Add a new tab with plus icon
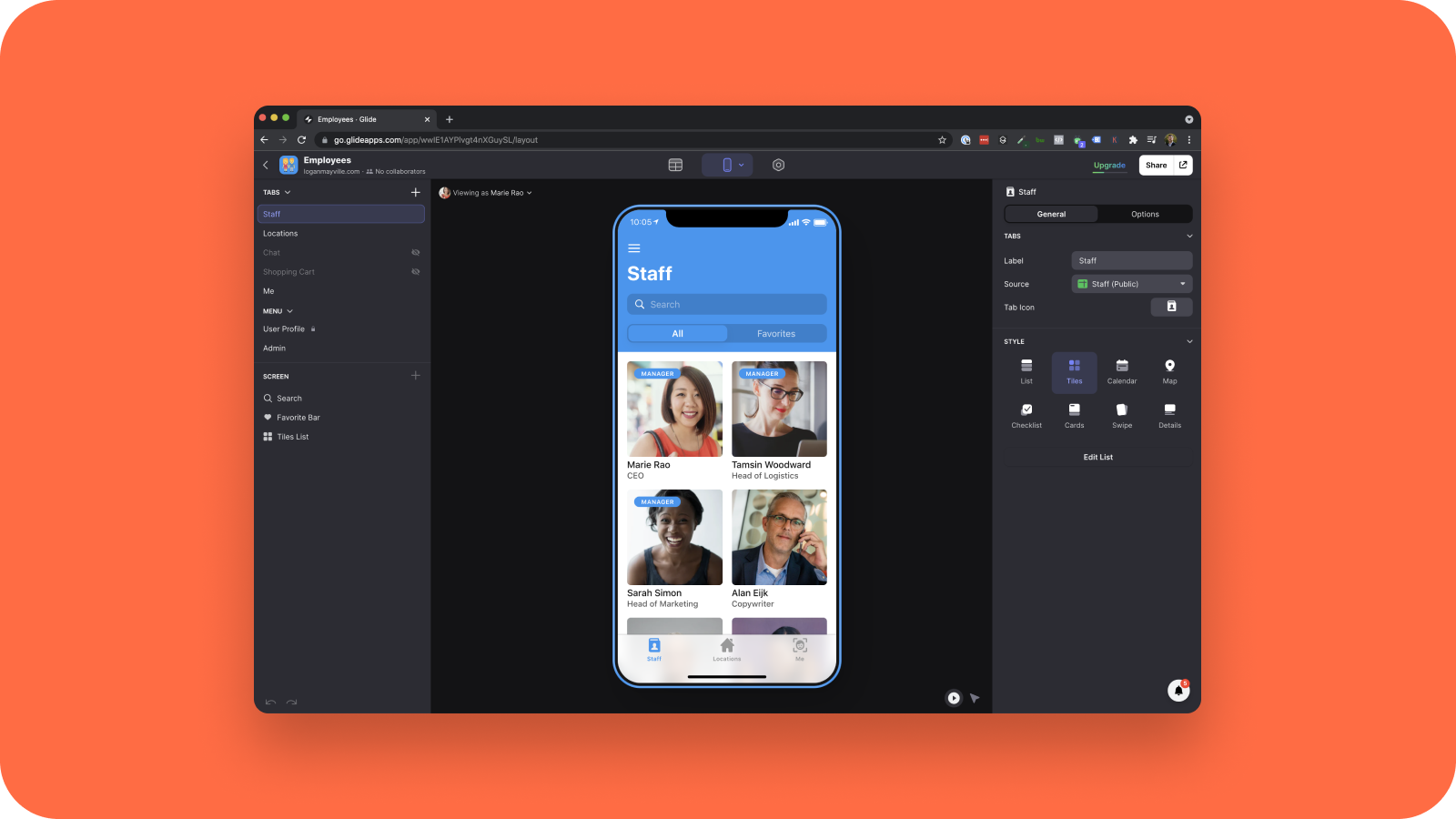The height and width of the screenshot is (819, 1456). [415, 192]
